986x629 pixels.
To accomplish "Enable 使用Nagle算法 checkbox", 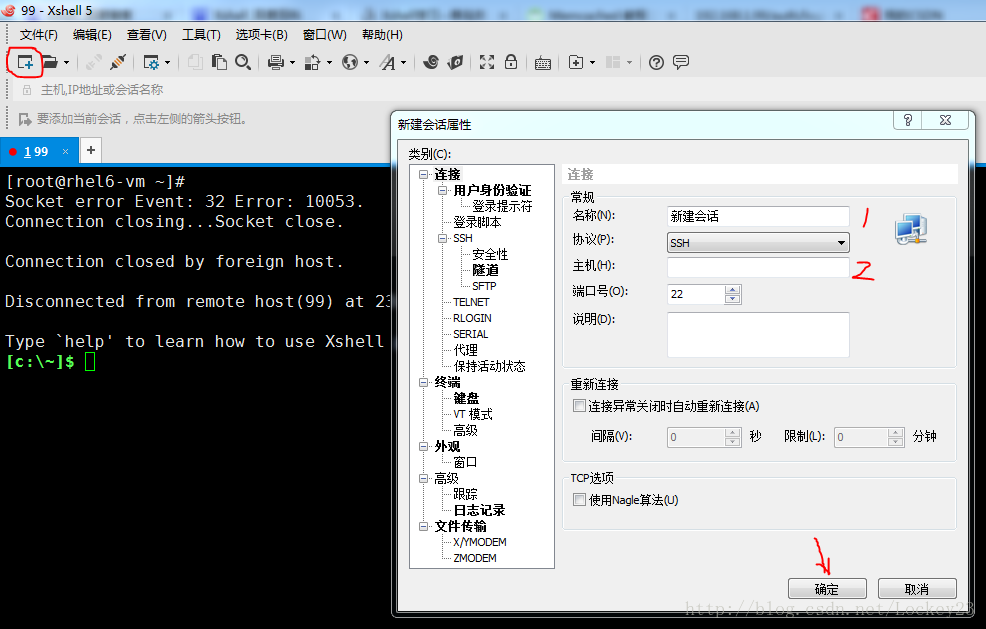I will pos(579,500).
